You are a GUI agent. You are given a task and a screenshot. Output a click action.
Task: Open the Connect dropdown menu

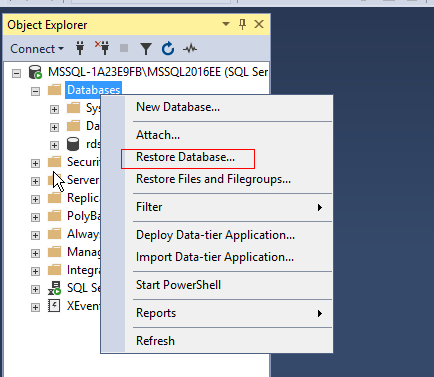click(x=37, y=49)
